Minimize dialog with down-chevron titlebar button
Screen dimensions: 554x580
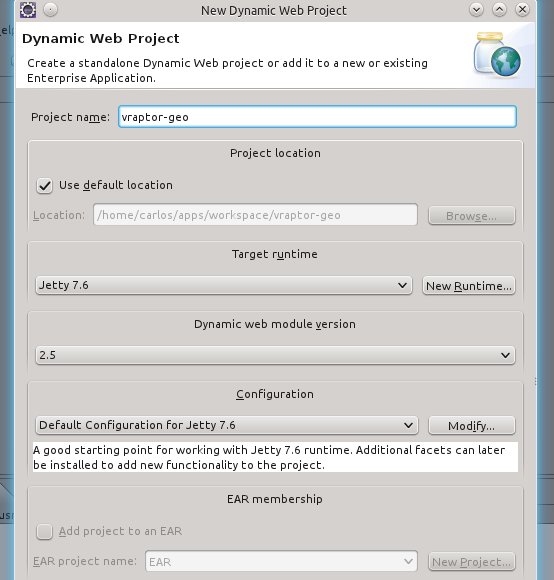[x=476, y=10]
